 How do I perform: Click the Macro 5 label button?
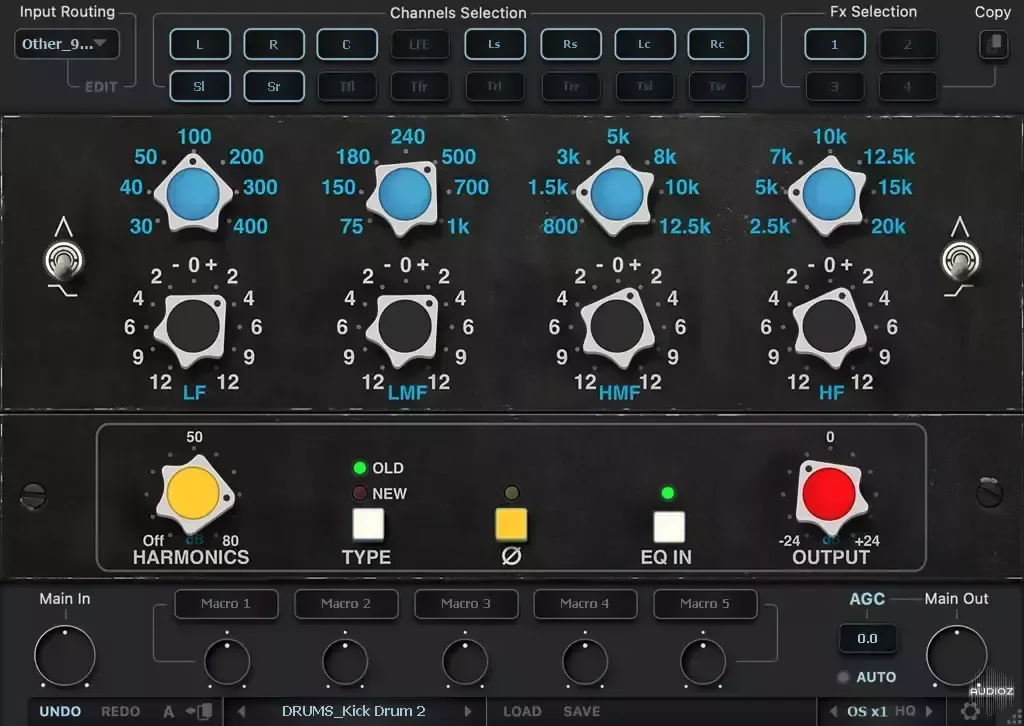pos(705,604)
